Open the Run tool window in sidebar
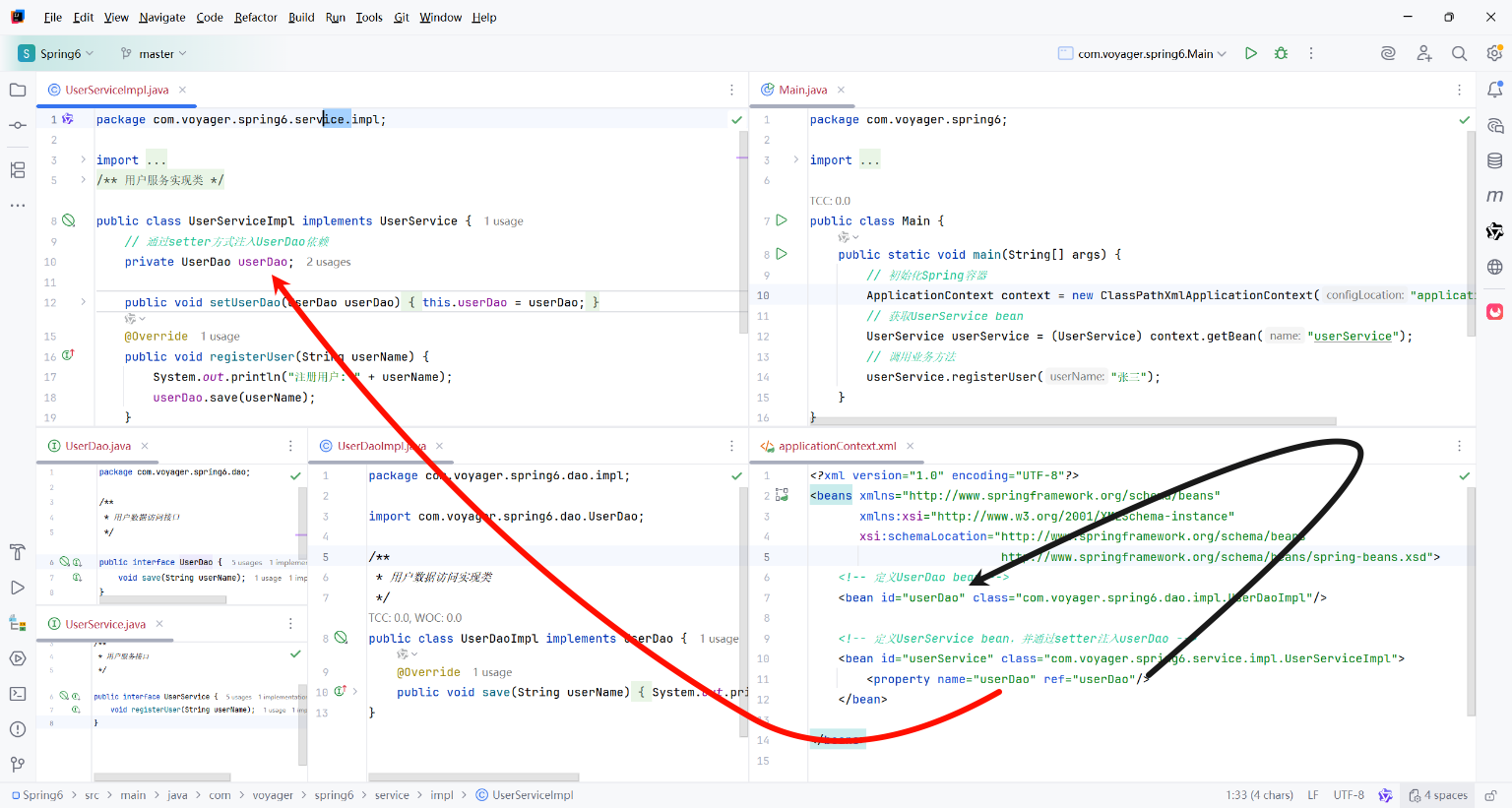The height and width of the screenshot is (808, 1512). pyautogui.click(x=17, y=588)
